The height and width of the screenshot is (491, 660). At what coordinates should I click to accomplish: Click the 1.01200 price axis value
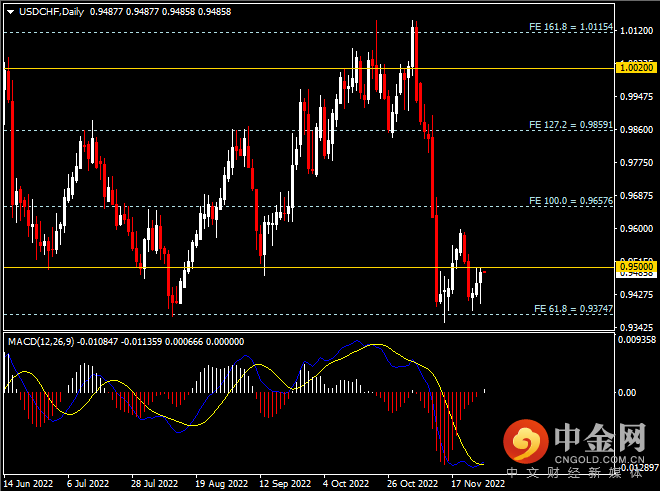[x=636, y=31]
